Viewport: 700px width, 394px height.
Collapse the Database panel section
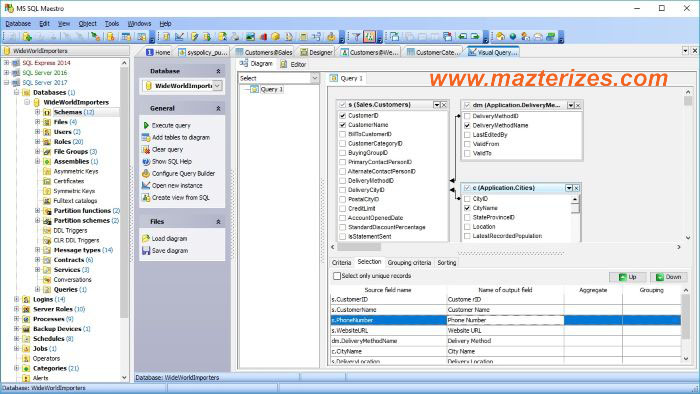coord(218,71)
